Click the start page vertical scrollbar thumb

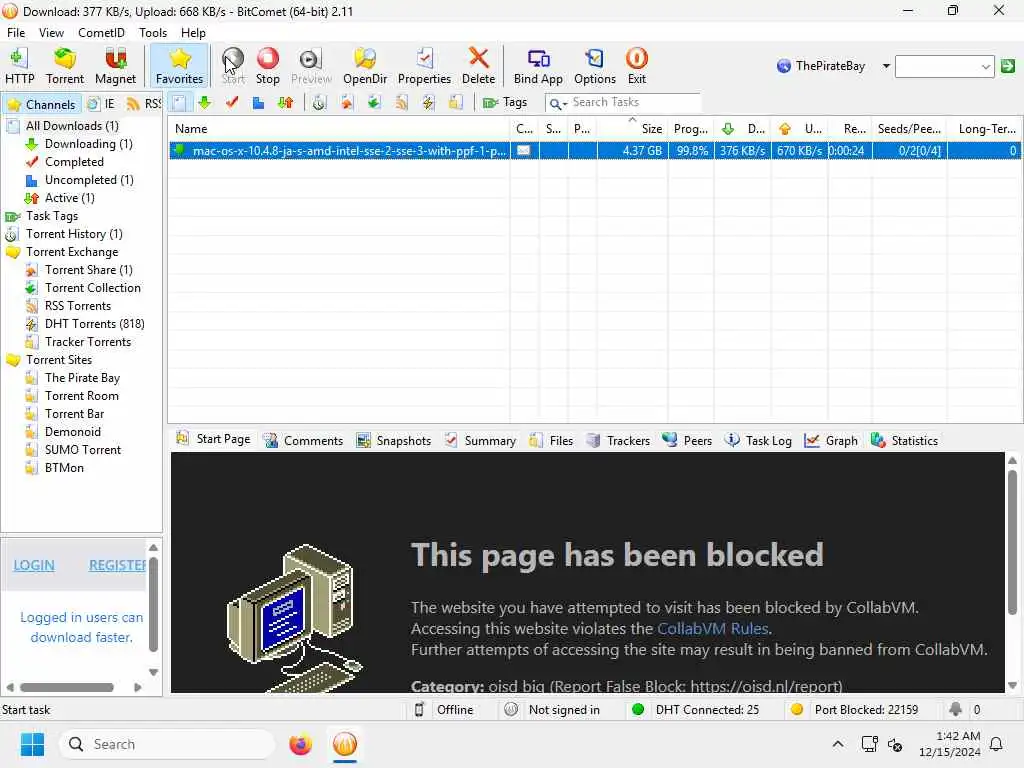tap(1012, 542)
